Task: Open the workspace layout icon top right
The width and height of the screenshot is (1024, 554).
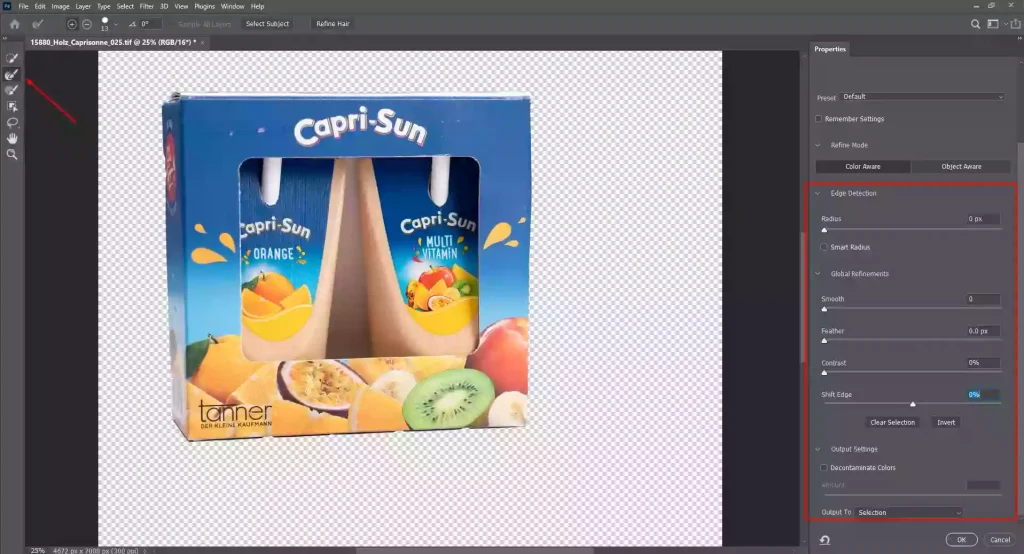Action: (993, 24)
